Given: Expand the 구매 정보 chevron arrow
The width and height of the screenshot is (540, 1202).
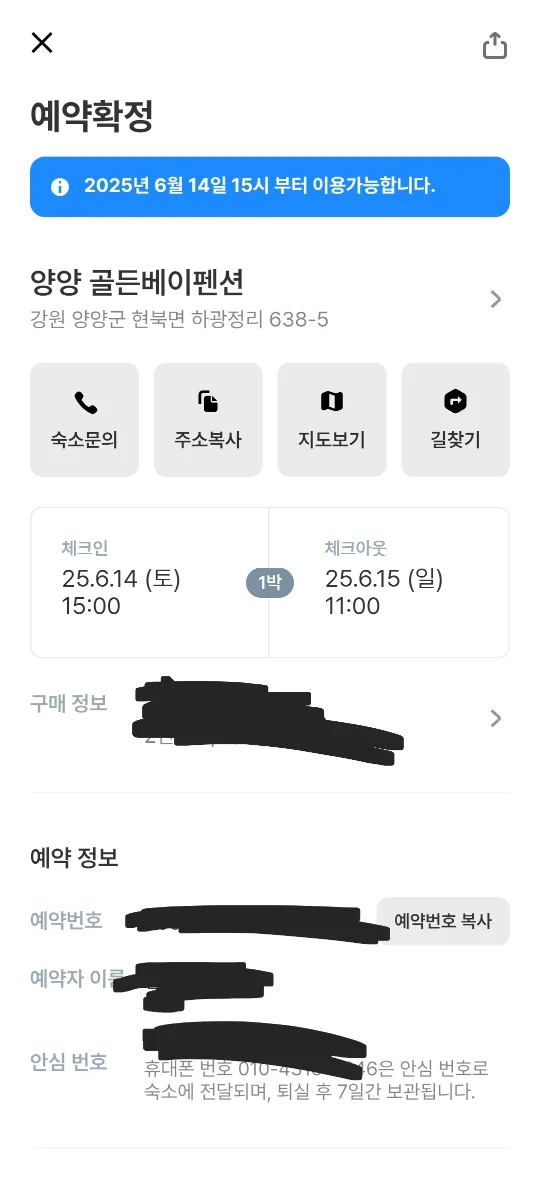Looking at the screenshot, I should tap(495, 718).
